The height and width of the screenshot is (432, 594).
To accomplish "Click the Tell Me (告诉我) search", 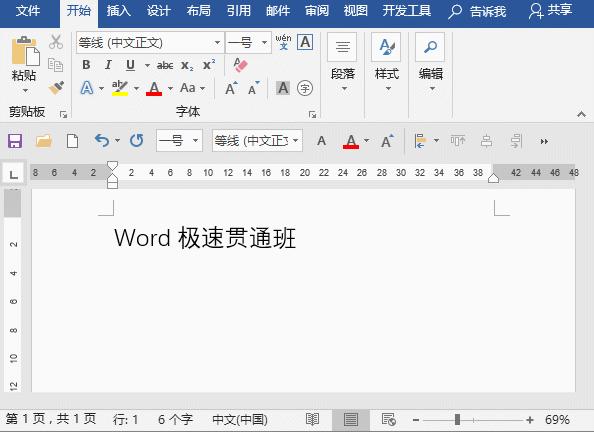I will tap(477, 11).
